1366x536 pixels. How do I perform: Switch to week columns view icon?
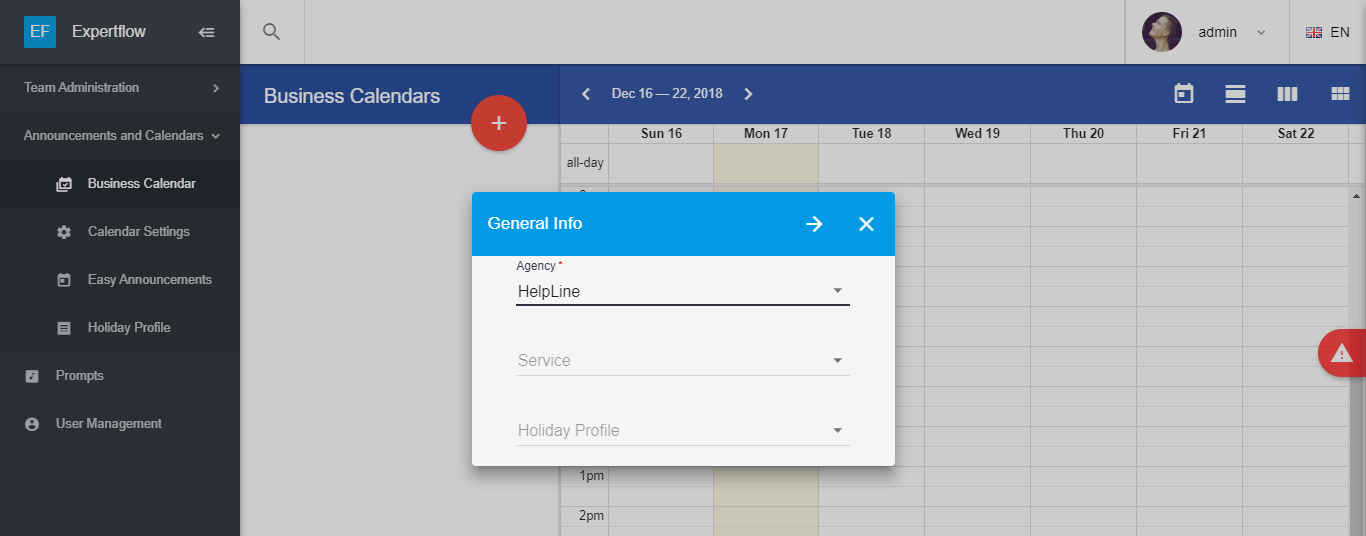1287,94
